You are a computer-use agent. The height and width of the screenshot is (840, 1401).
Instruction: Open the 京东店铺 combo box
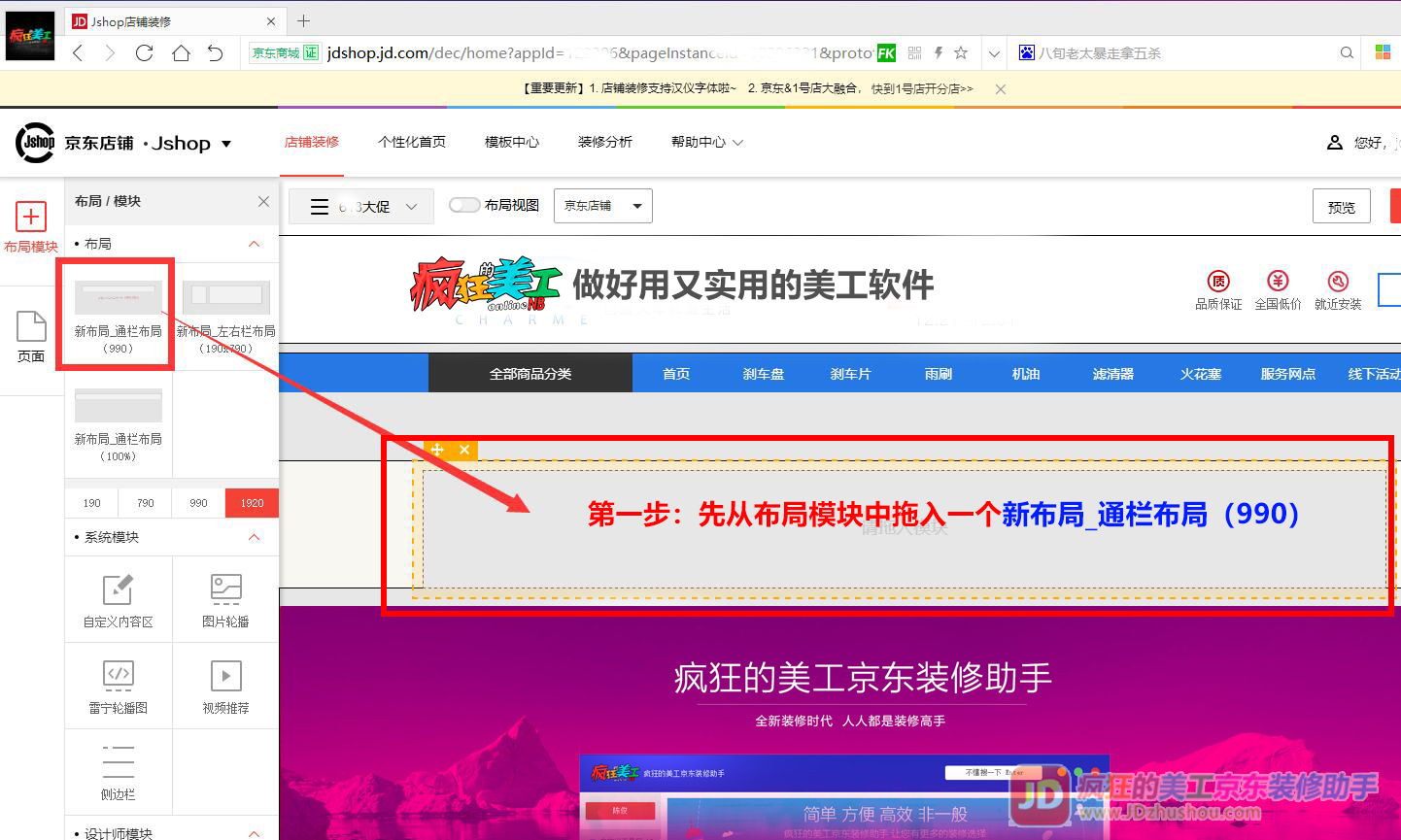pyautogui.click(x=603, y=206)
